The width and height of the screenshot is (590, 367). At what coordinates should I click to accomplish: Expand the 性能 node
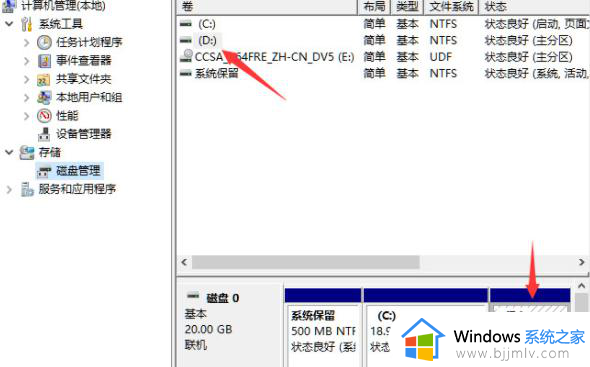coord(26,116)
